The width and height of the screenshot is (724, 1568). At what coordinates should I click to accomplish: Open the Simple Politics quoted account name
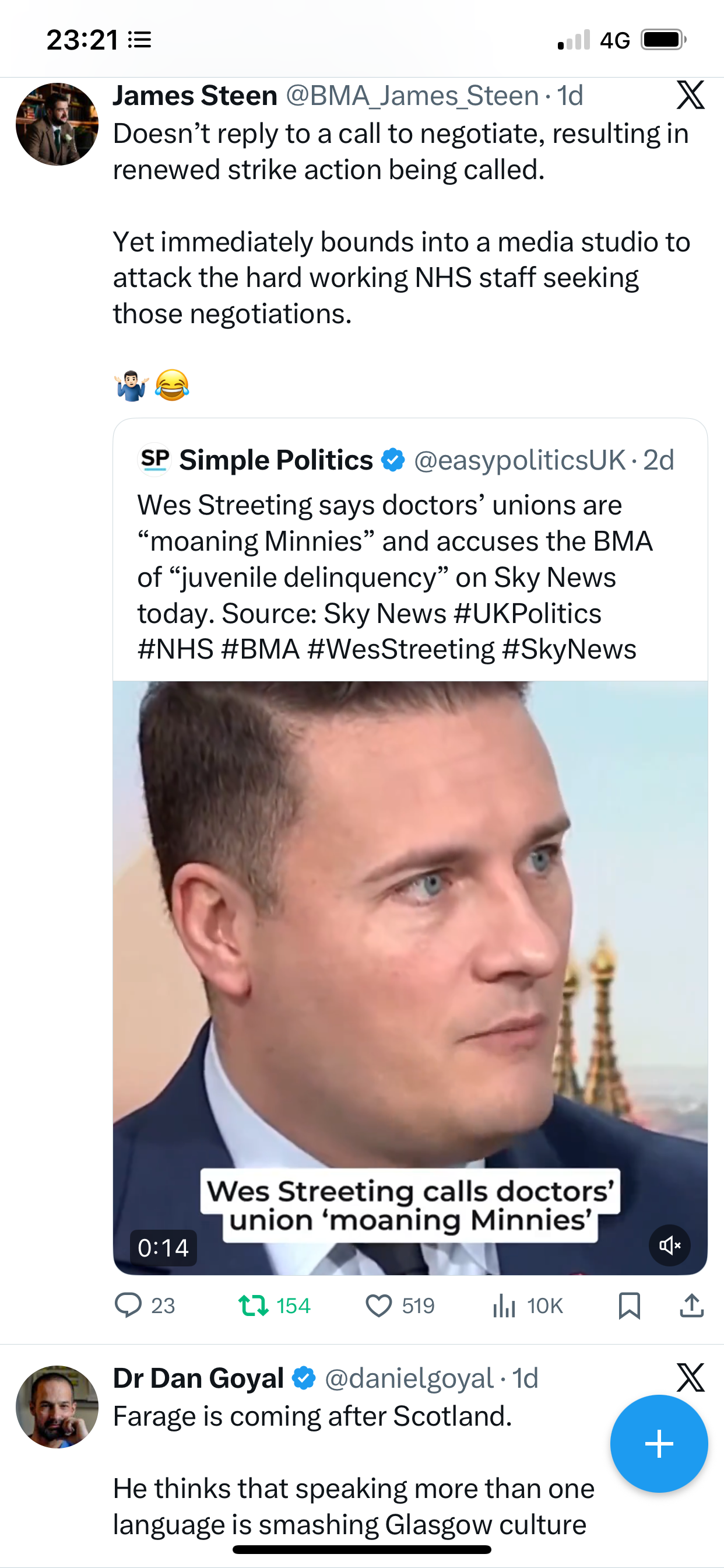(276, 460)
